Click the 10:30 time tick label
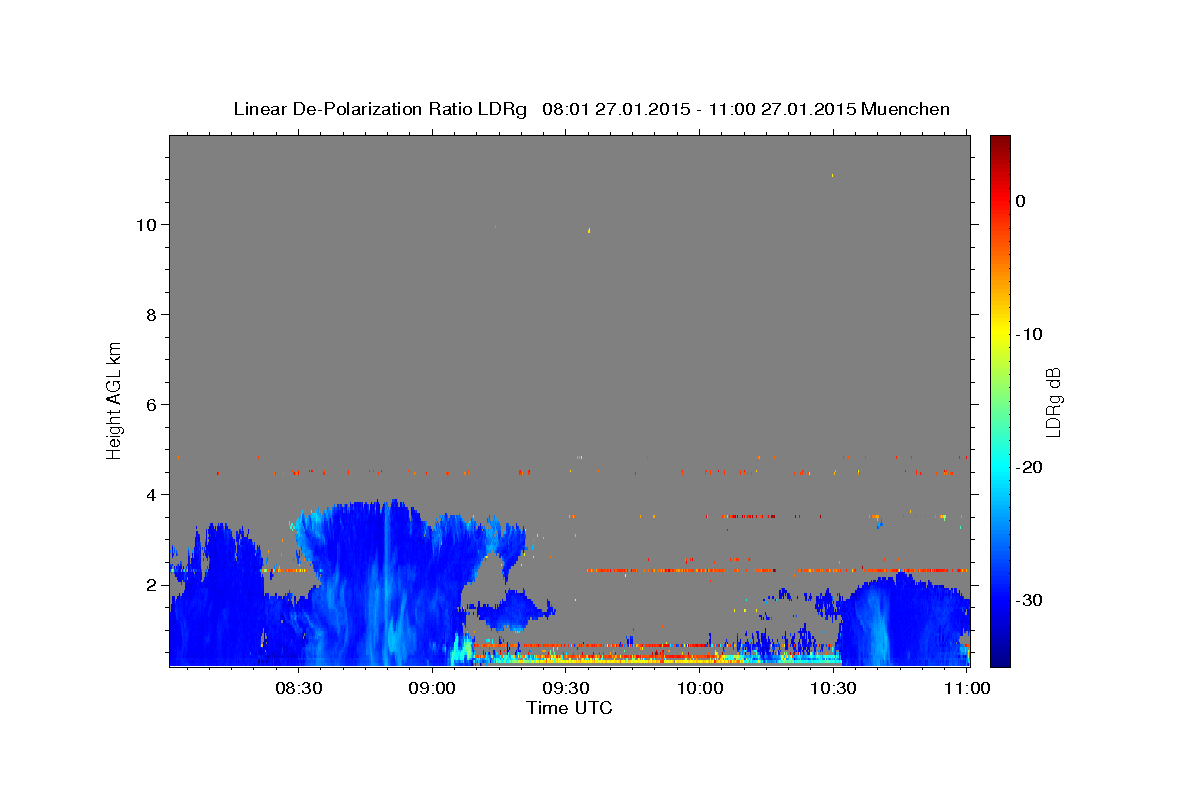Viewport: 1200px width, 800px height. pos(833,688)
